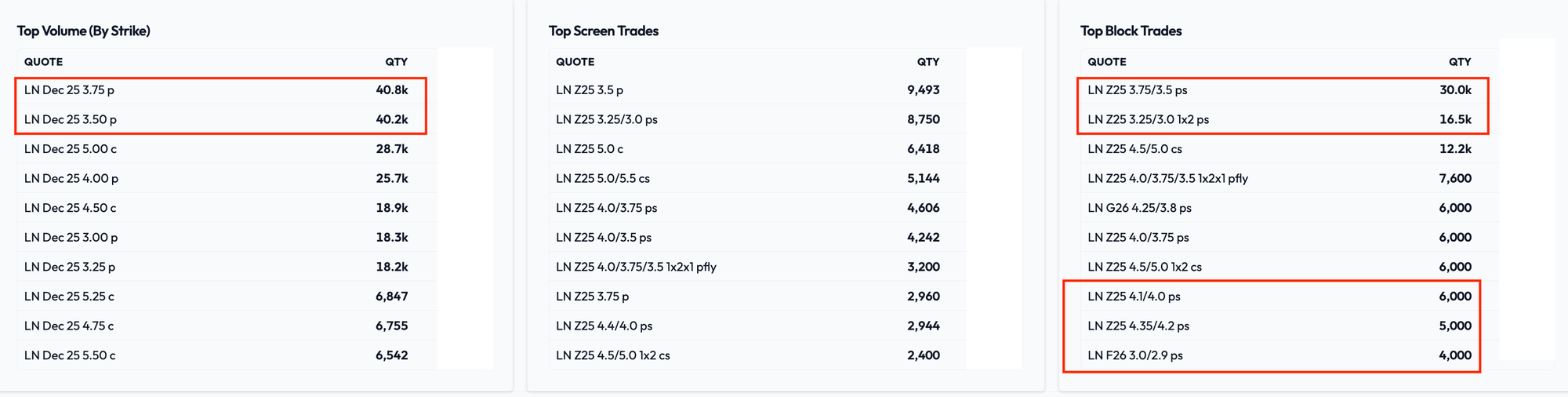Click the 8,750 quantity in Screen Trades
Image resolution: width=1568 pixels, height=397 pixels.
[923, 119]
